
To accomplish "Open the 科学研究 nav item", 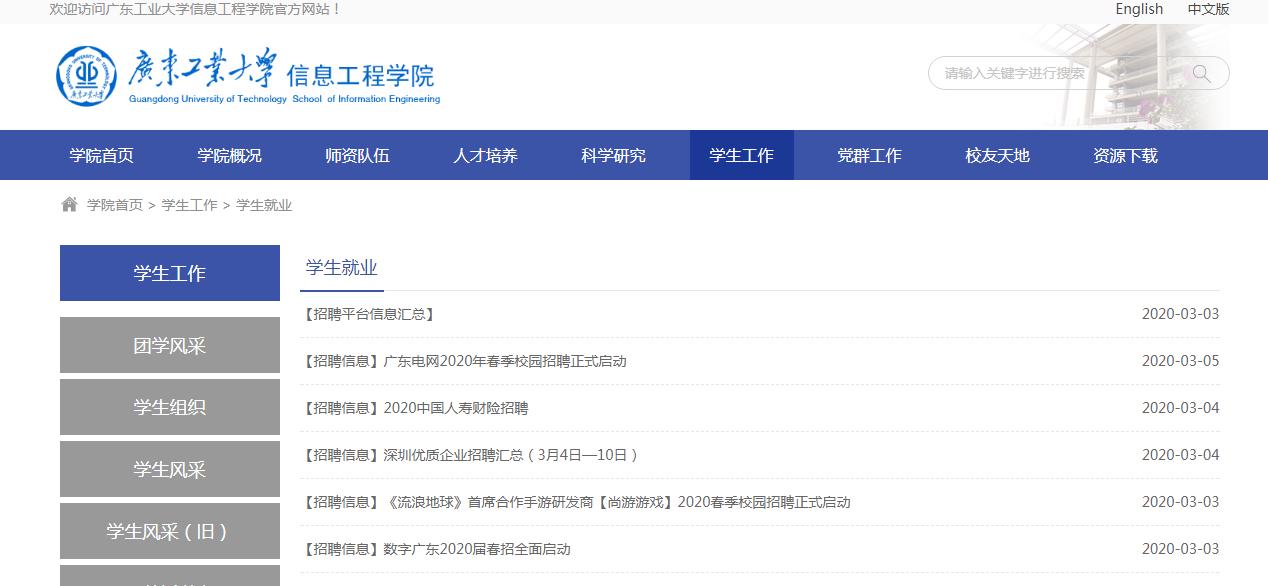I will pos(613,155).
